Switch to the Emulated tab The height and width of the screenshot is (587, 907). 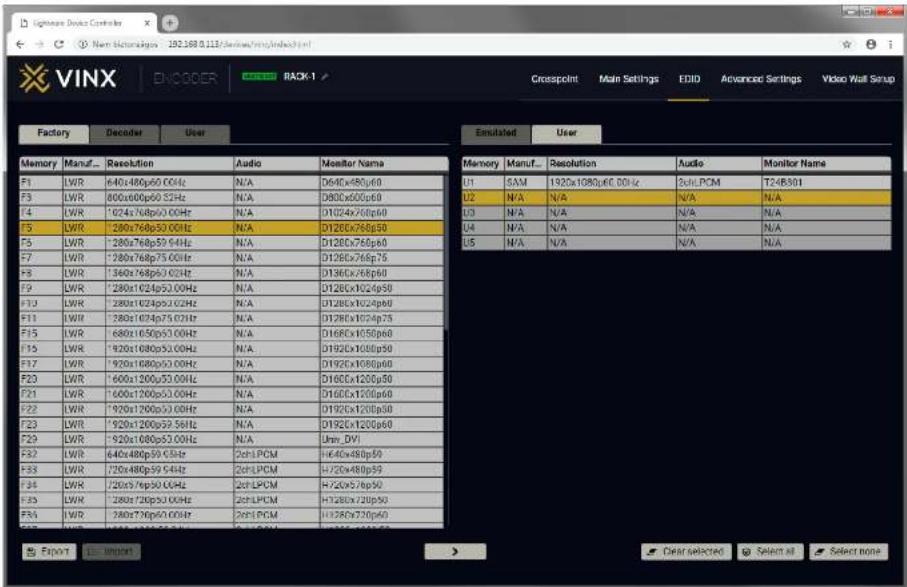(x=496, y=133)
